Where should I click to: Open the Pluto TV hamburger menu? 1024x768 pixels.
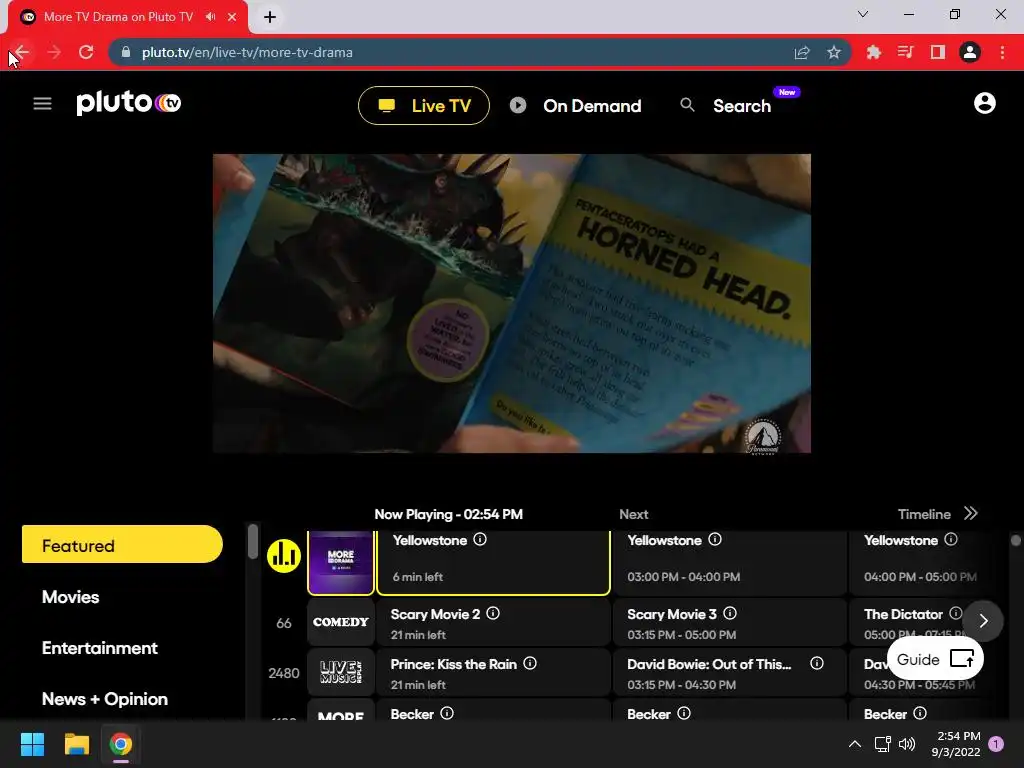click(42, 103)
